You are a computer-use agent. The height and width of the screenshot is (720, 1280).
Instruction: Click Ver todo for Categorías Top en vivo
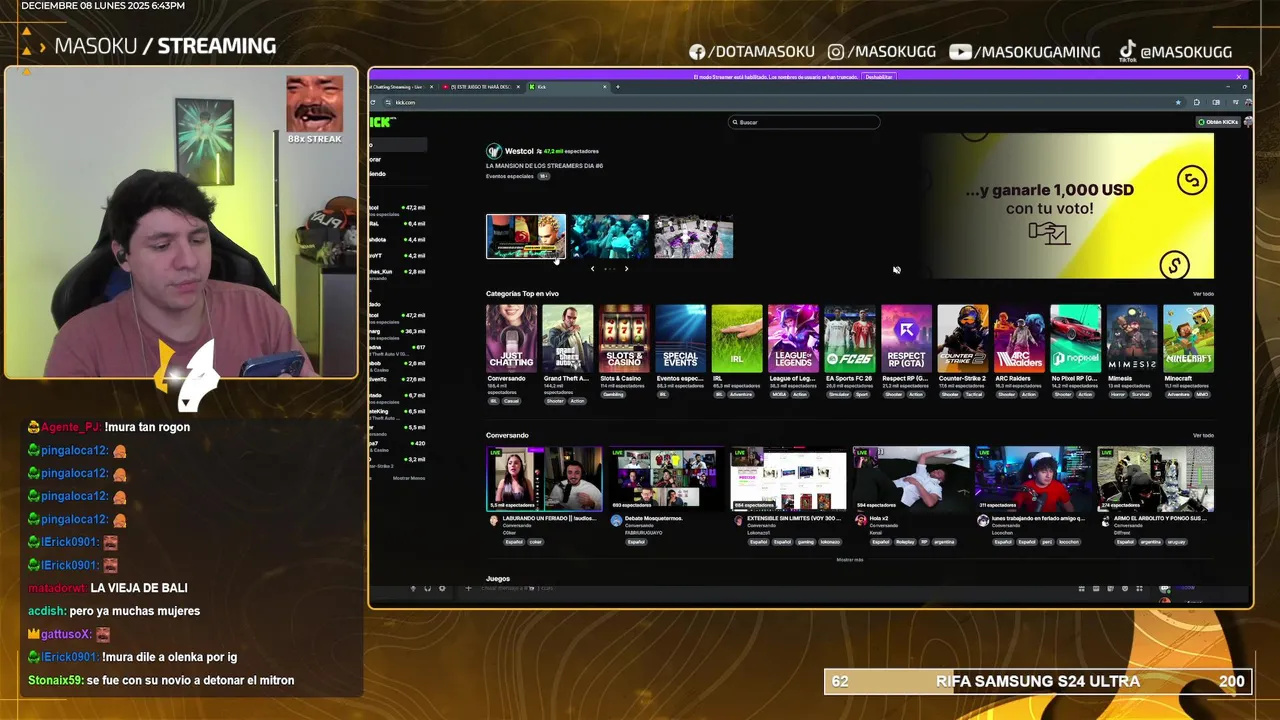(1203, 294)
